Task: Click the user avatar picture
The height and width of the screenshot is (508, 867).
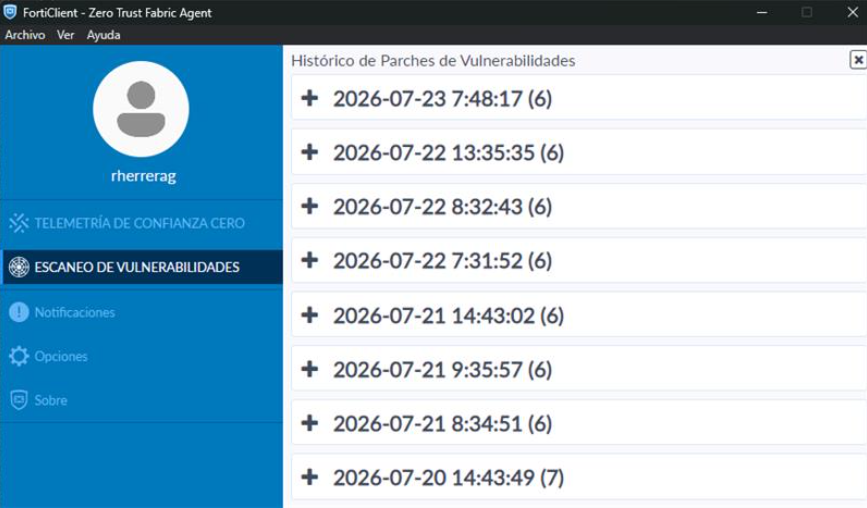Action: (x=141, y=109)
